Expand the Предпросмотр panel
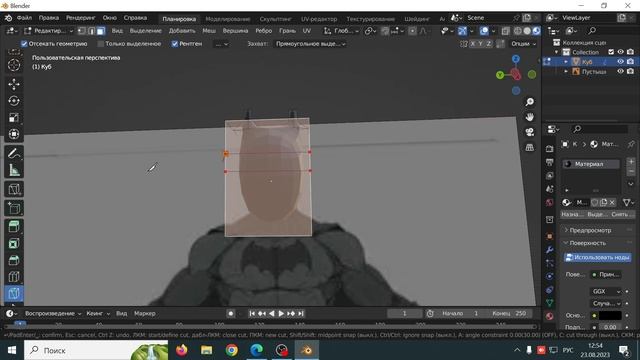Screen dimensions: 640x360 (x=590, y=230)
